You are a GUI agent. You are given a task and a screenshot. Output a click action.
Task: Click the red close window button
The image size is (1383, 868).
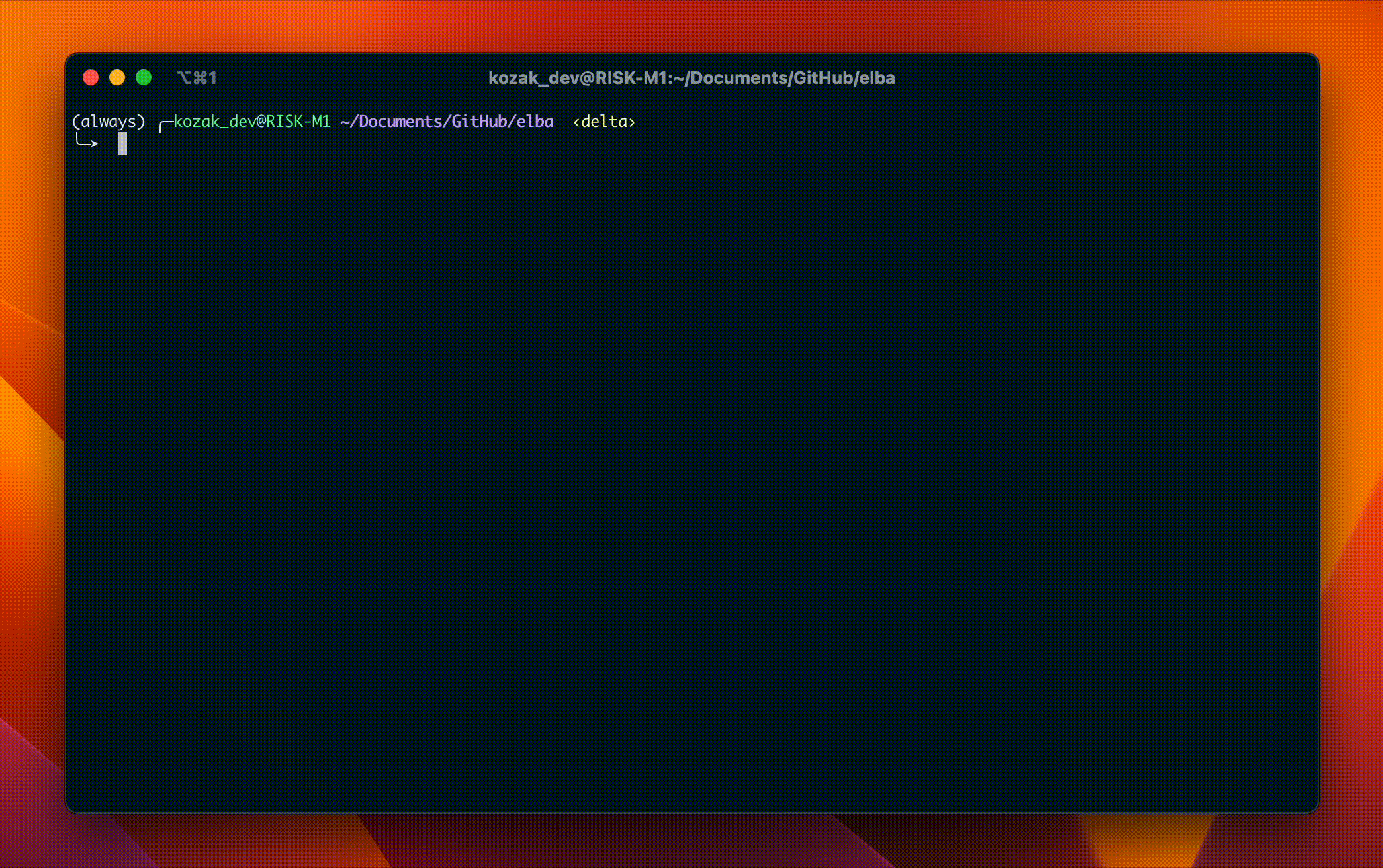click(x=91, y=78)
